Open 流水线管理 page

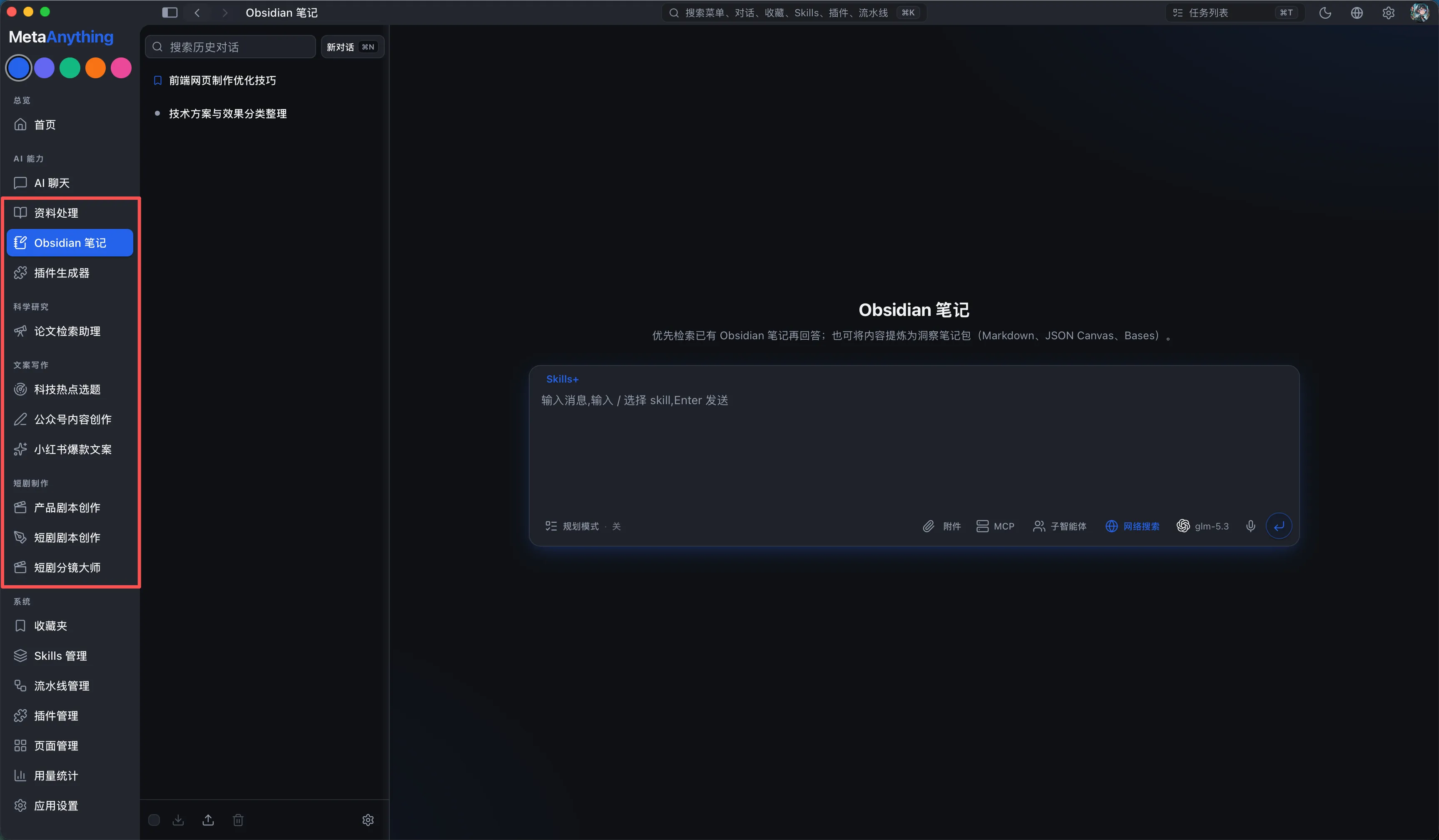point(70,686)
